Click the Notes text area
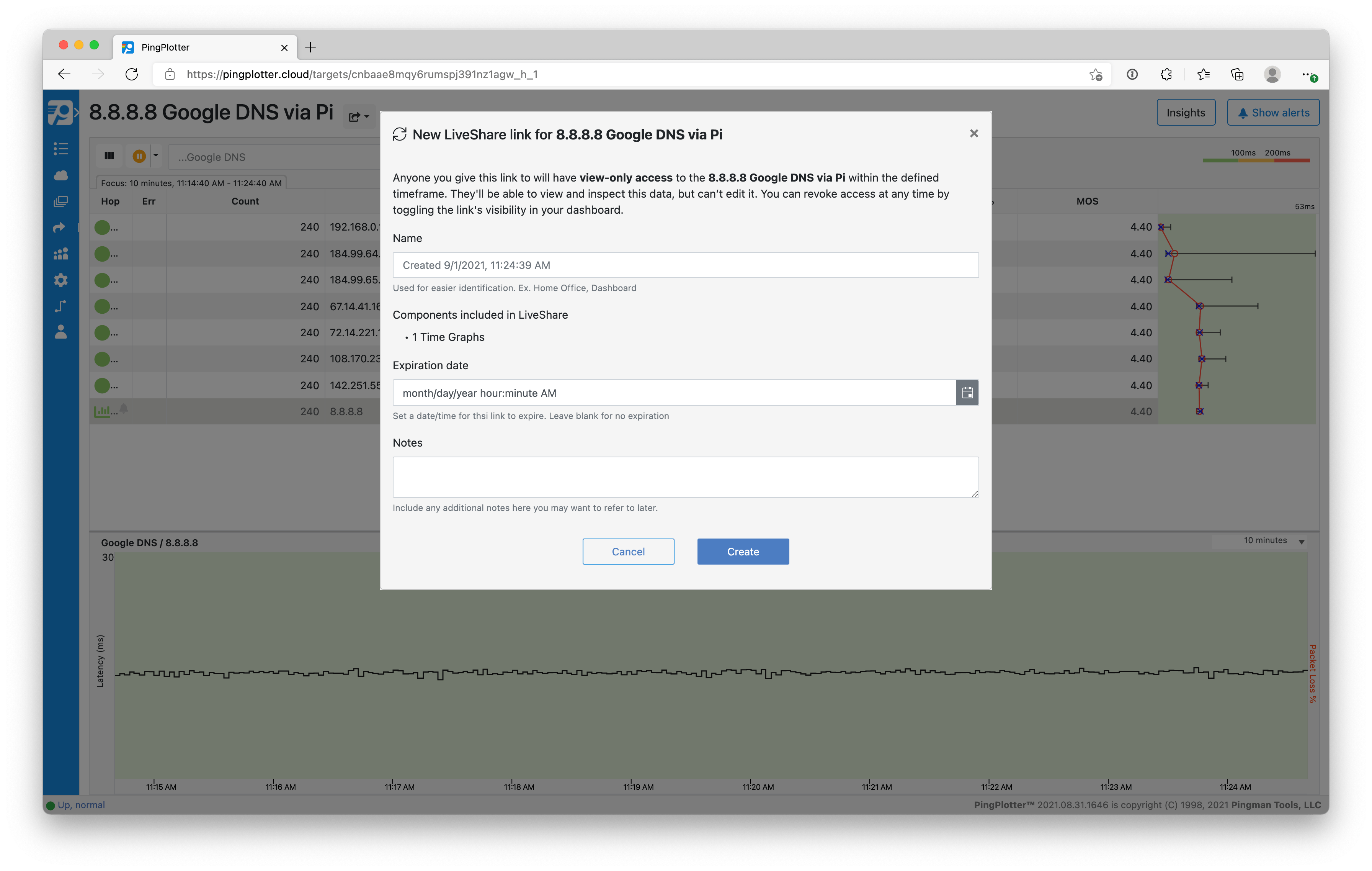 685,476
